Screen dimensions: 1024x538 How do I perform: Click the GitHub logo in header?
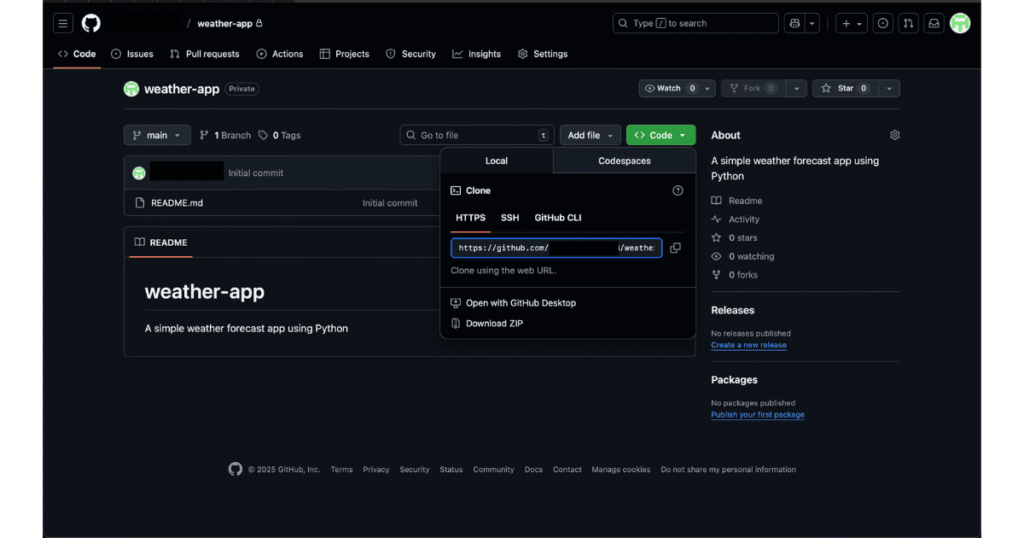click(91, 23)
